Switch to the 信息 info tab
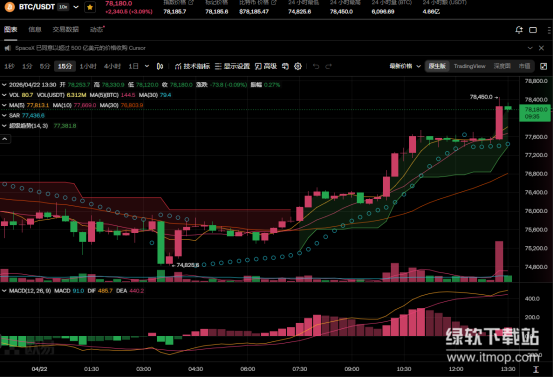 35,29
